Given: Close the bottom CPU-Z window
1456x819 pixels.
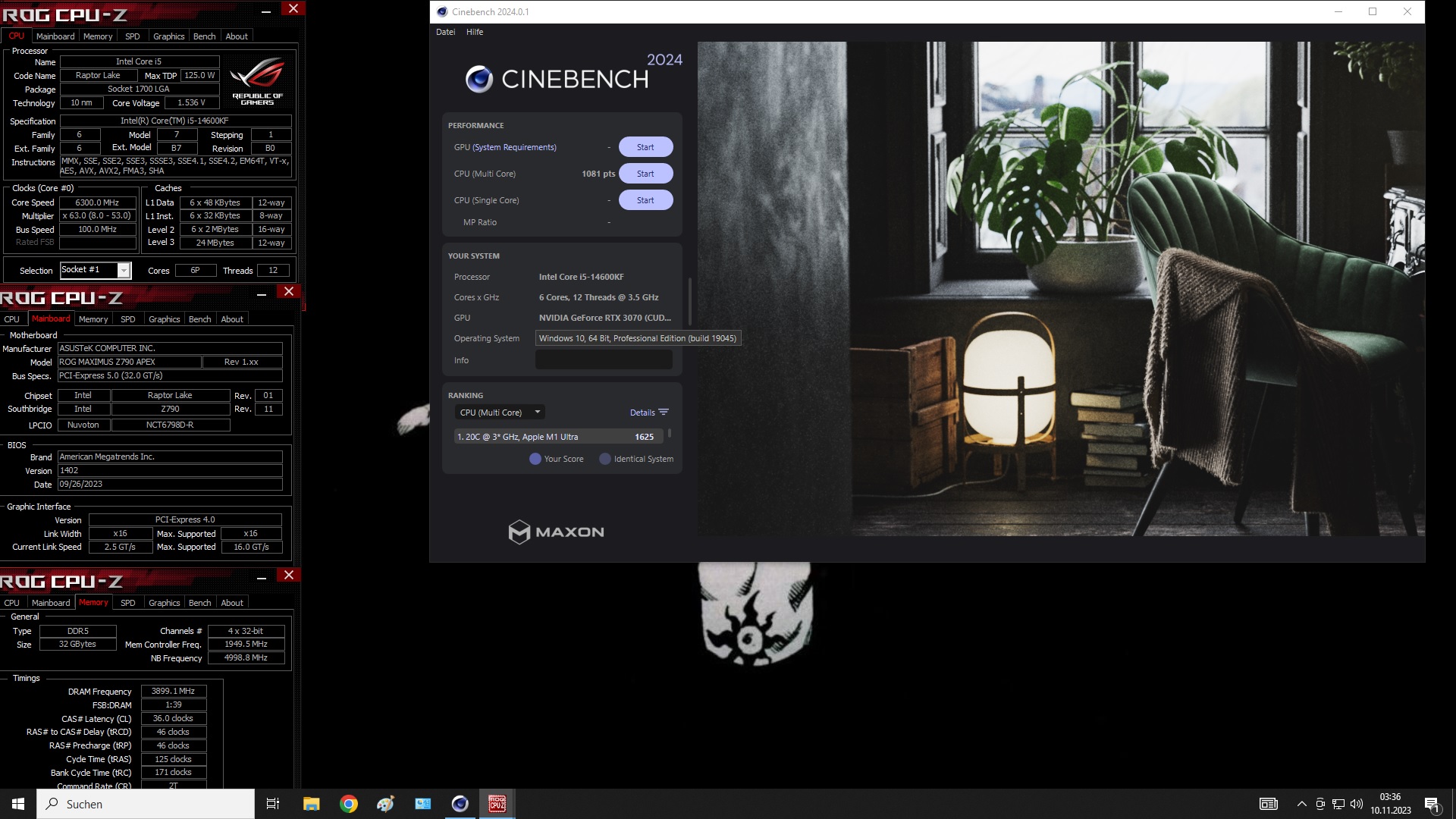Looking at the screenshot, I should tap(289, 575).
